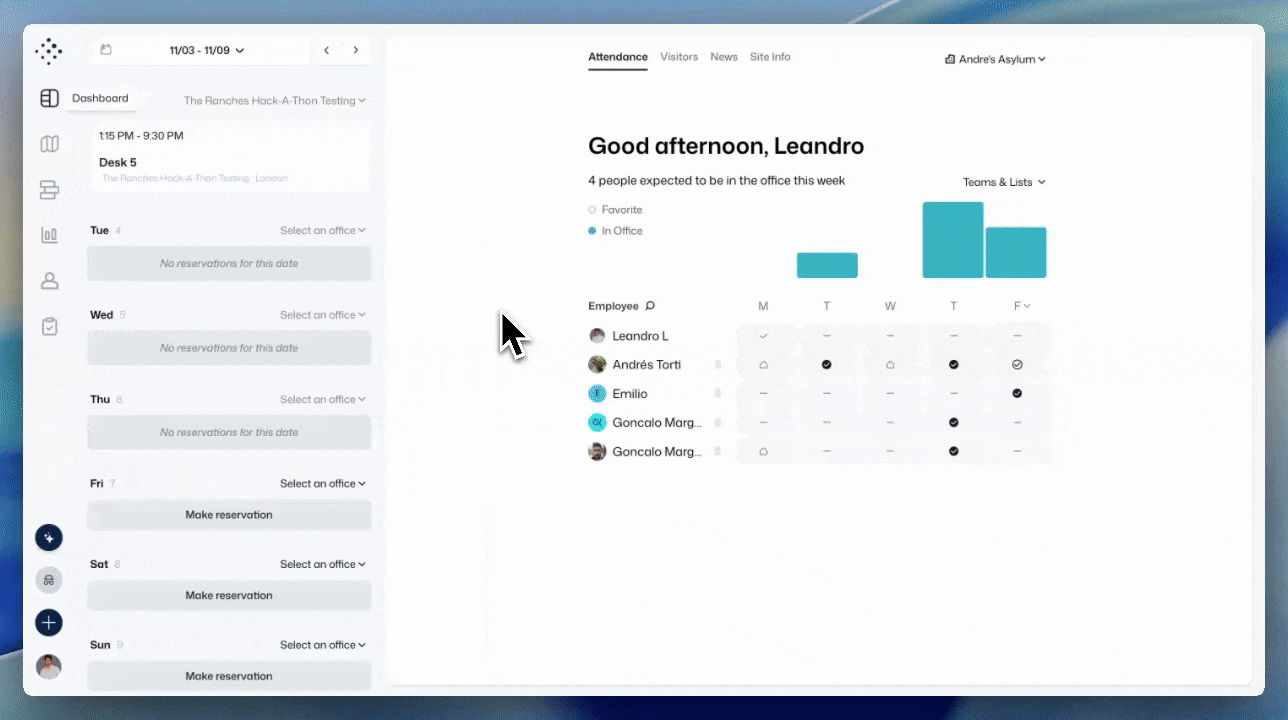Toggle Andrés Torti's Tuesday attendance checkmark

click(826, 364)
